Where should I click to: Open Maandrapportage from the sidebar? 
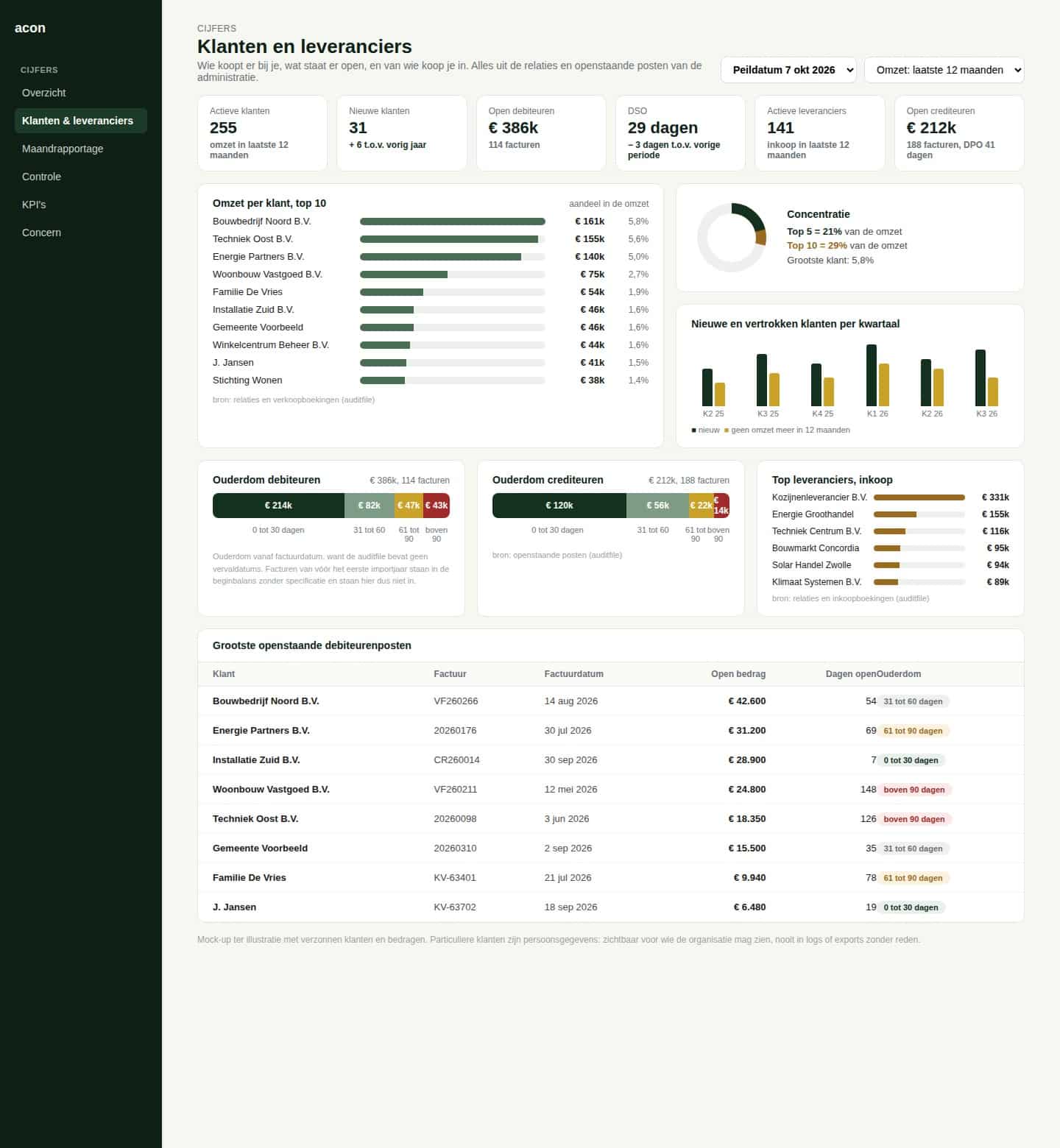click(x=81, y=149)
